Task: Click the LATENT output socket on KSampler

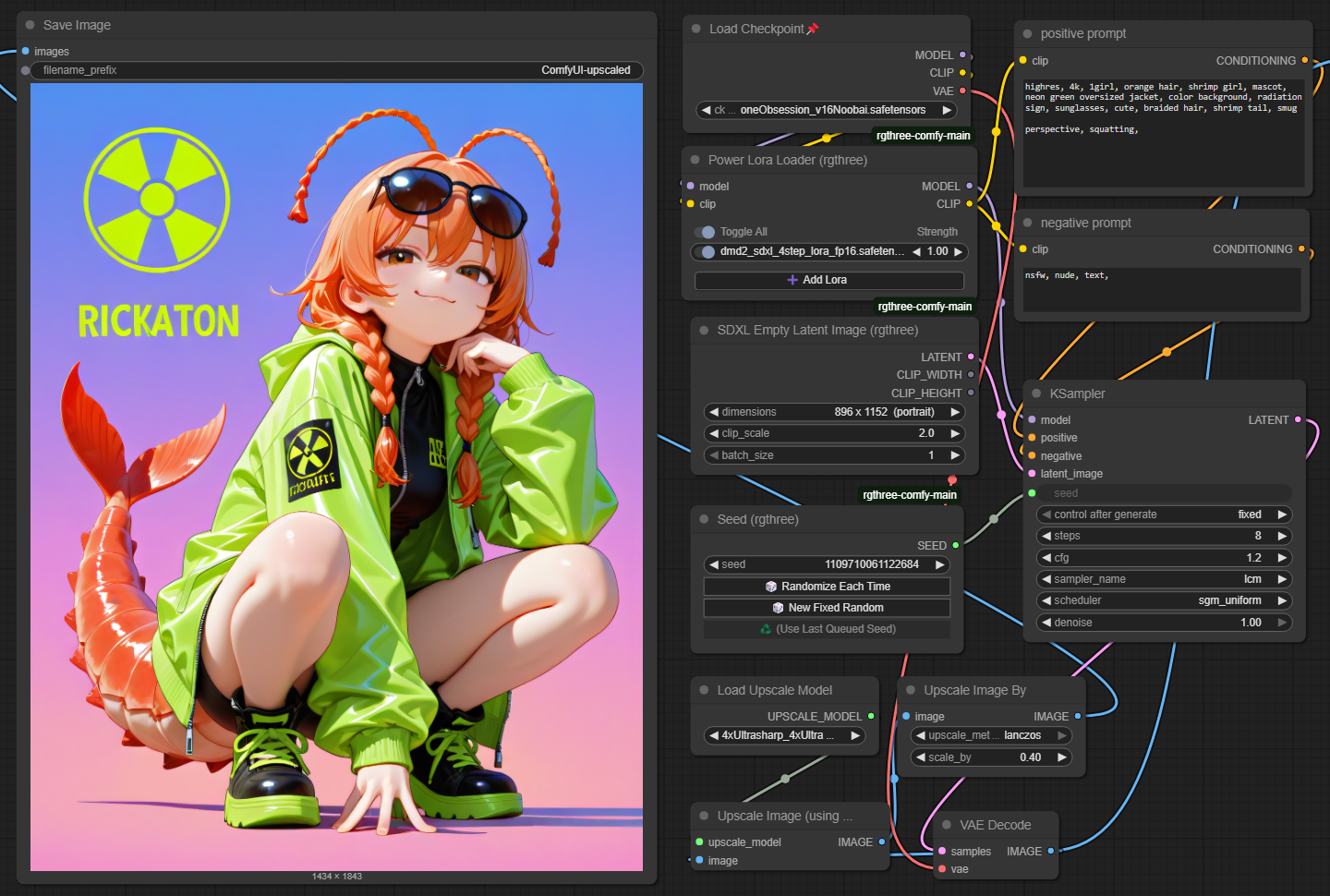Action: click(1298, 419)
